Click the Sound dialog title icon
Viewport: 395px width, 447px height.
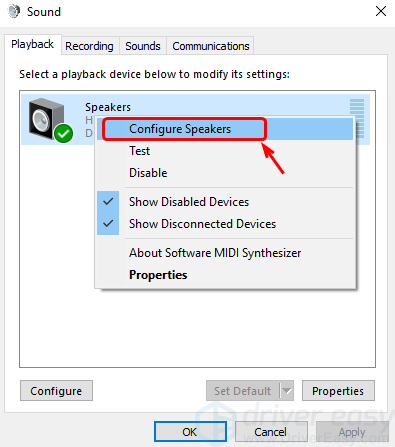pyautogui.click(x=14, y=12)
